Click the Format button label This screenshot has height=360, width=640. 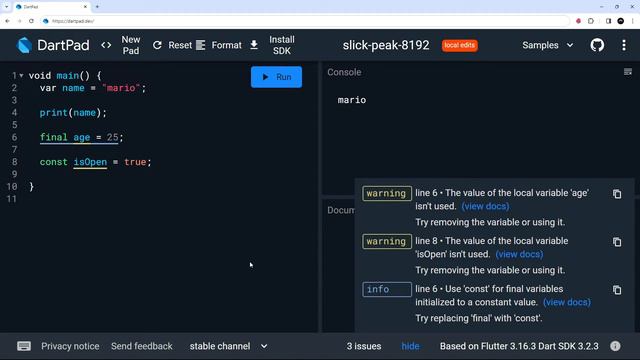pyautogui.click(x=227, y=45)
